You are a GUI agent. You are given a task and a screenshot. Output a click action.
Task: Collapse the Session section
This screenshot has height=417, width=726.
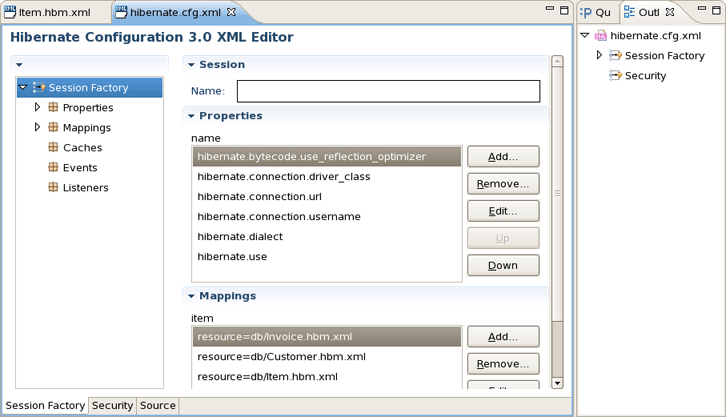pos(191,65)
